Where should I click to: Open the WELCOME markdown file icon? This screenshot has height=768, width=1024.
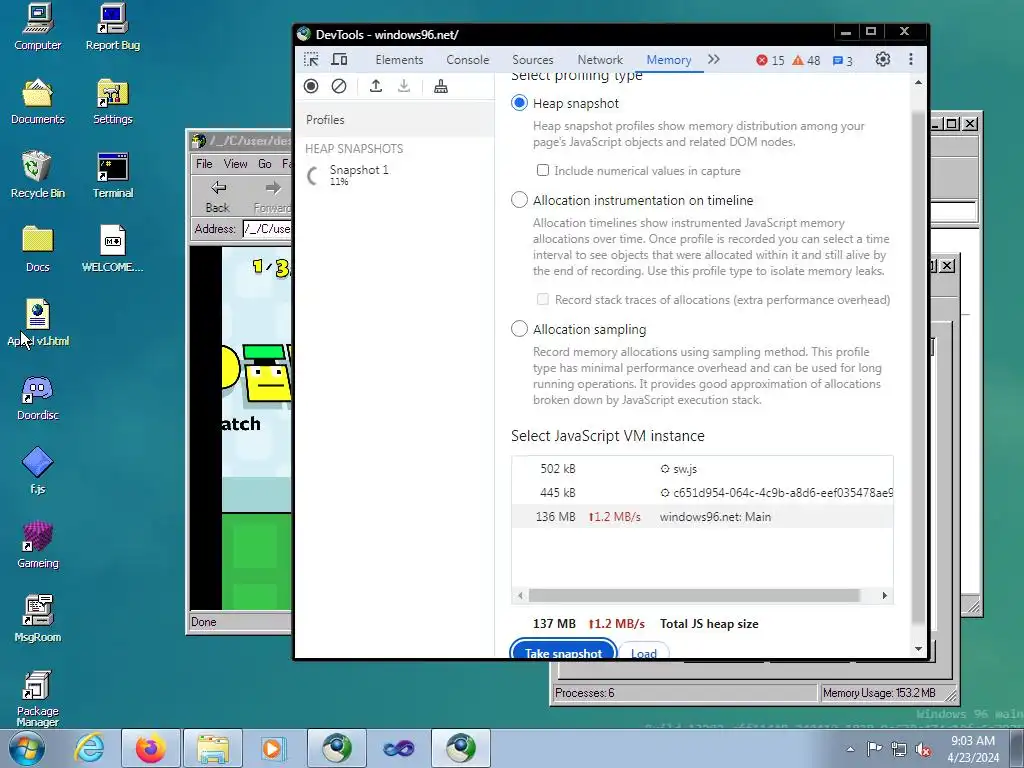113,249
